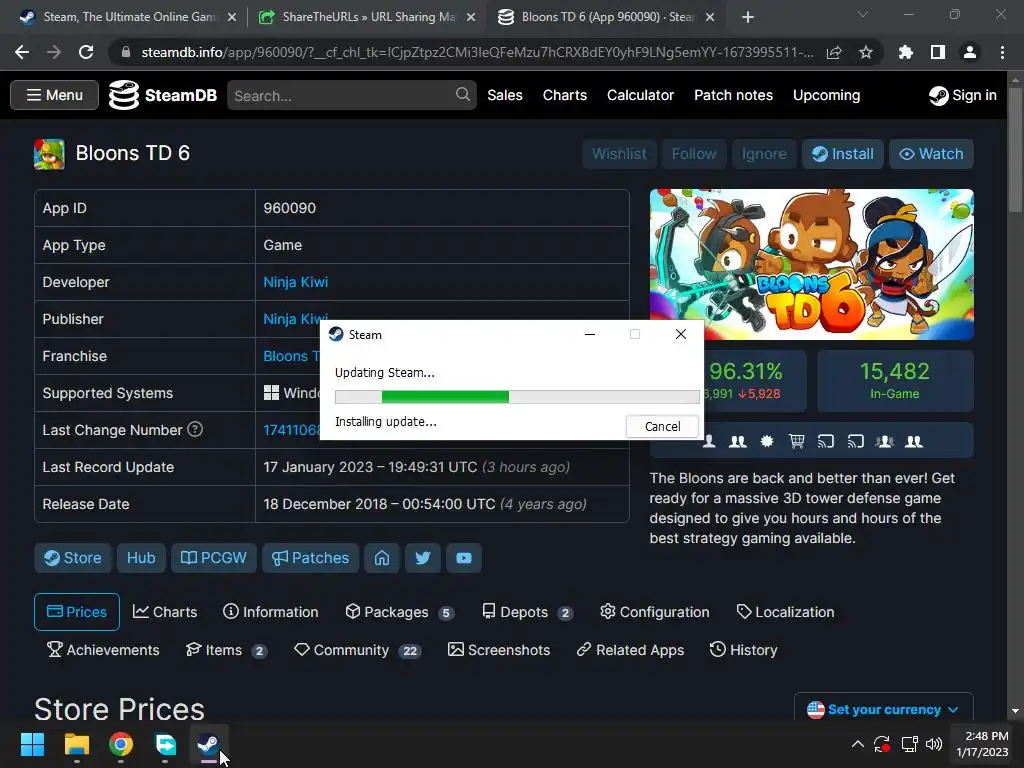The image size is (1024, 768).
Task: Open the Achievements tab
Action: tap(103, 650)
